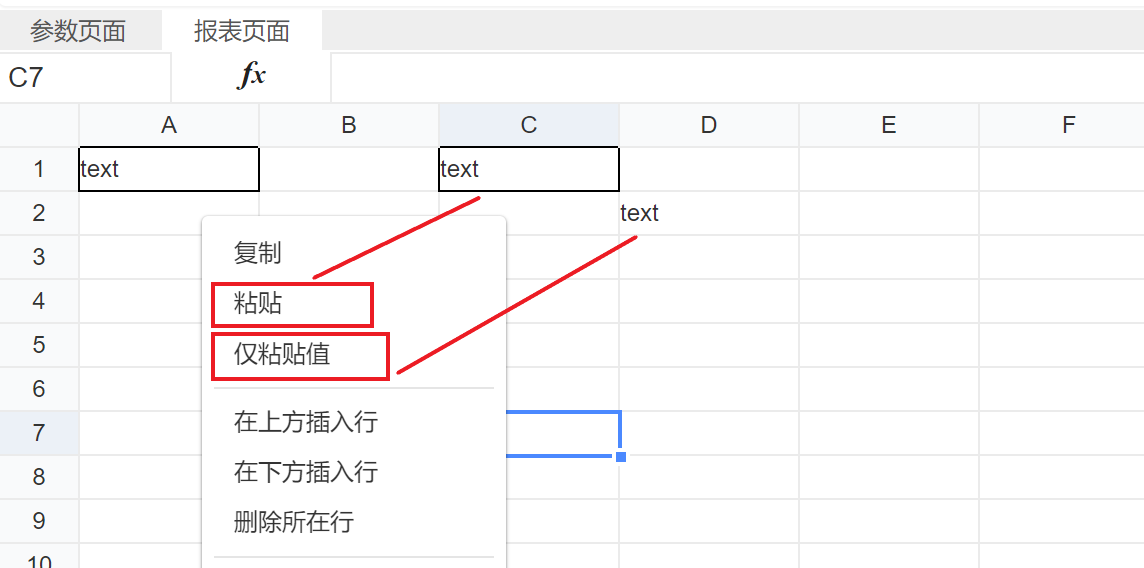Choose 粘贴 from the context menu
1144x568 pixels.
coord(258,304)
